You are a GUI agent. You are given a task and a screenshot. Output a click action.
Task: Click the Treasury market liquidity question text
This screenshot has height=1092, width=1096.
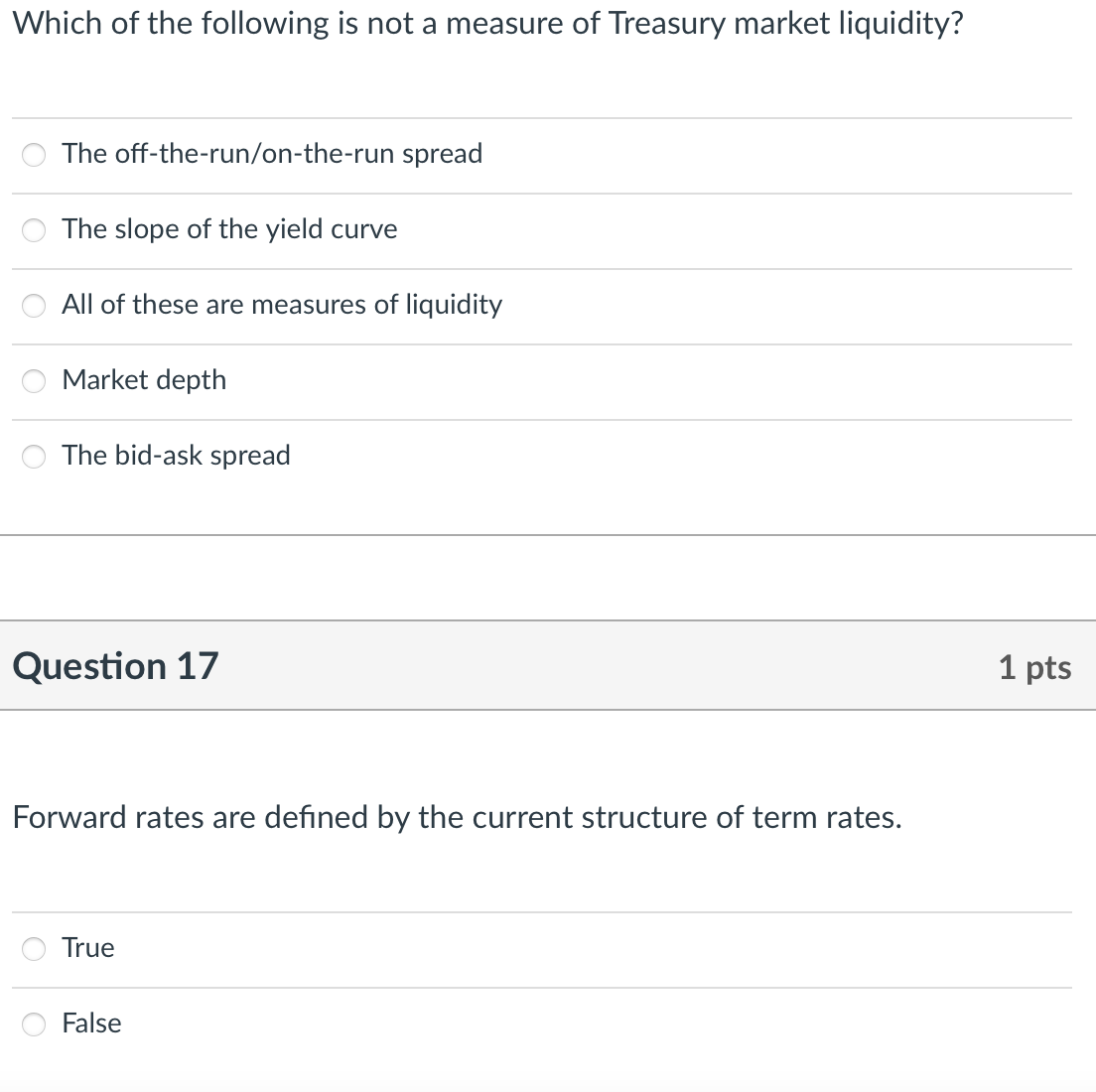click(x=486, y=23)
